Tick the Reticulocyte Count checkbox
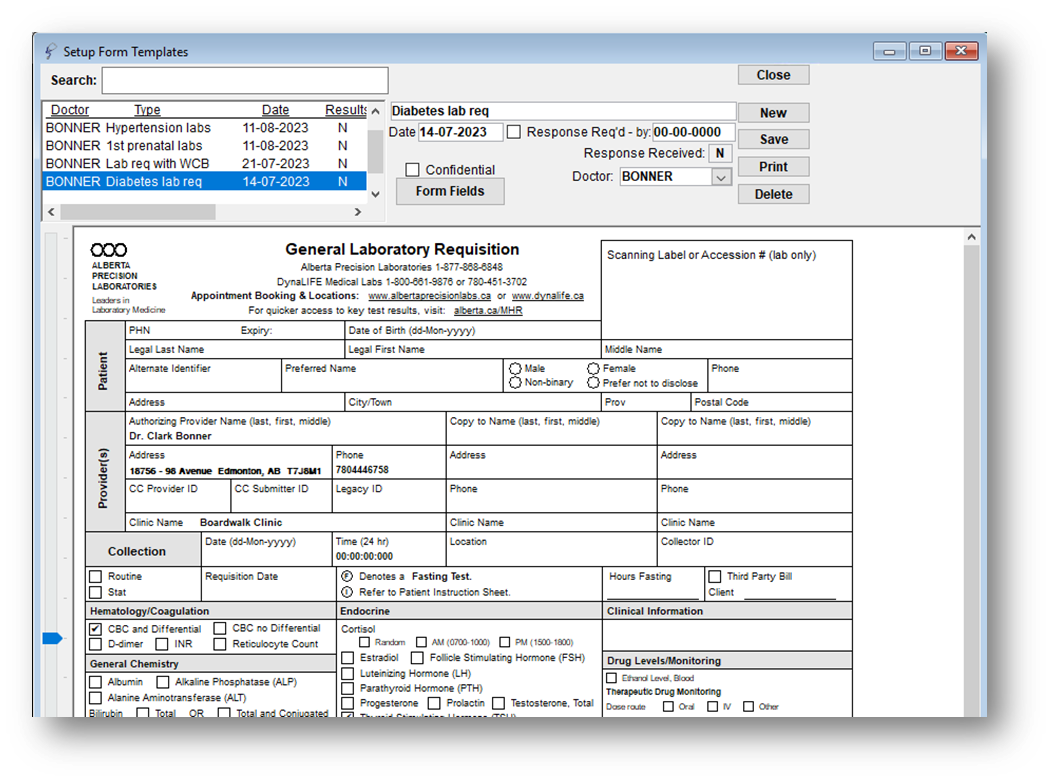1052x782 pixels. [220, 645]
